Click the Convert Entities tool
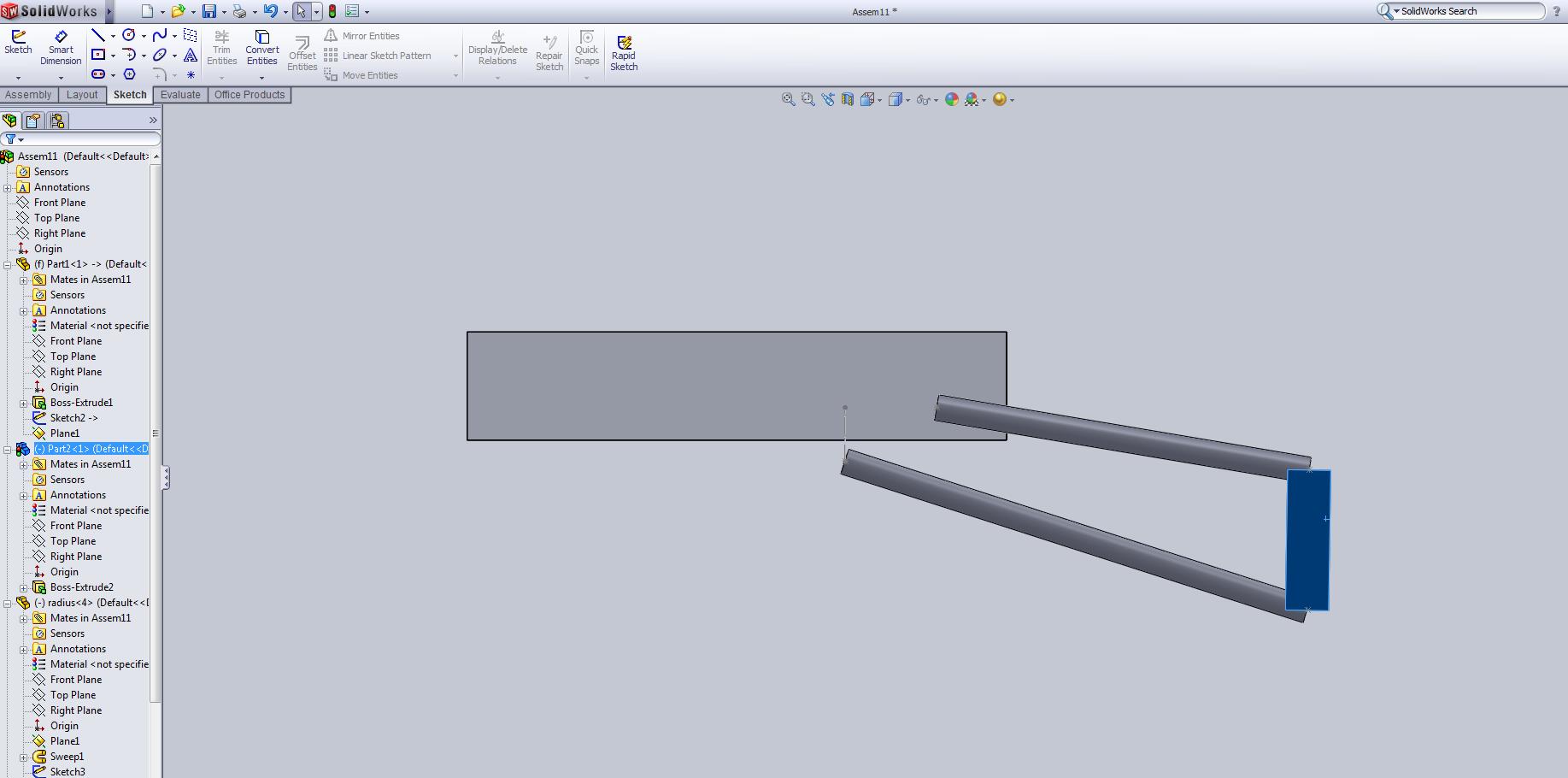The height and width of the screenshot is (778, 1568). [x=261, y=48]
